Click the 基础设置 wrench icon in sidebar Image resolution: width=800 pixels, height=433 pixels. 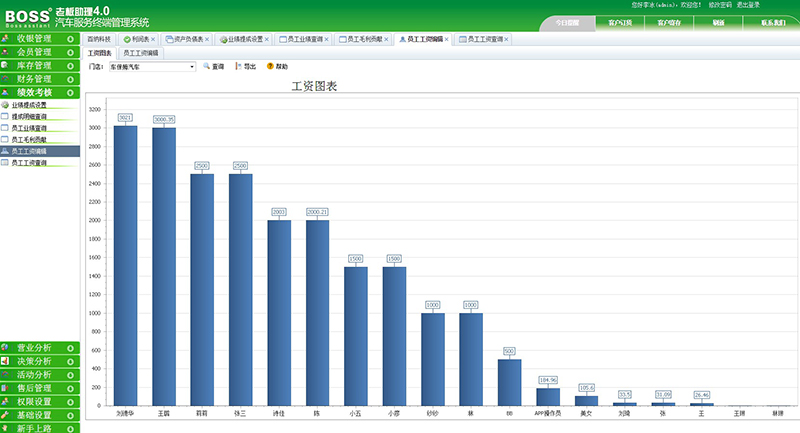tap(7, 414)
